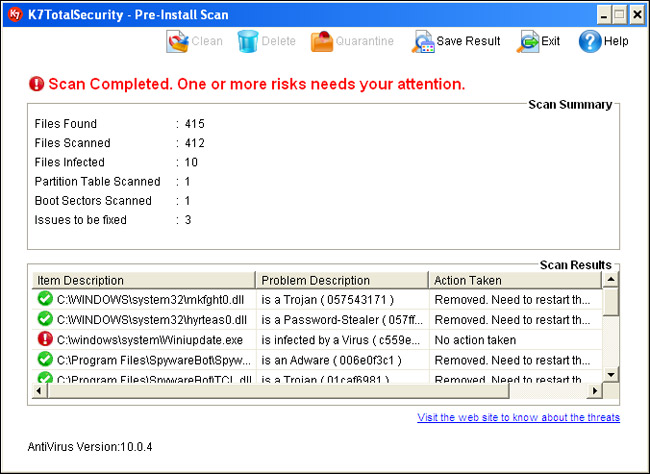Click red alert icon beside Winiupdate.exe
650x474 pixels.
coord(44,339)
